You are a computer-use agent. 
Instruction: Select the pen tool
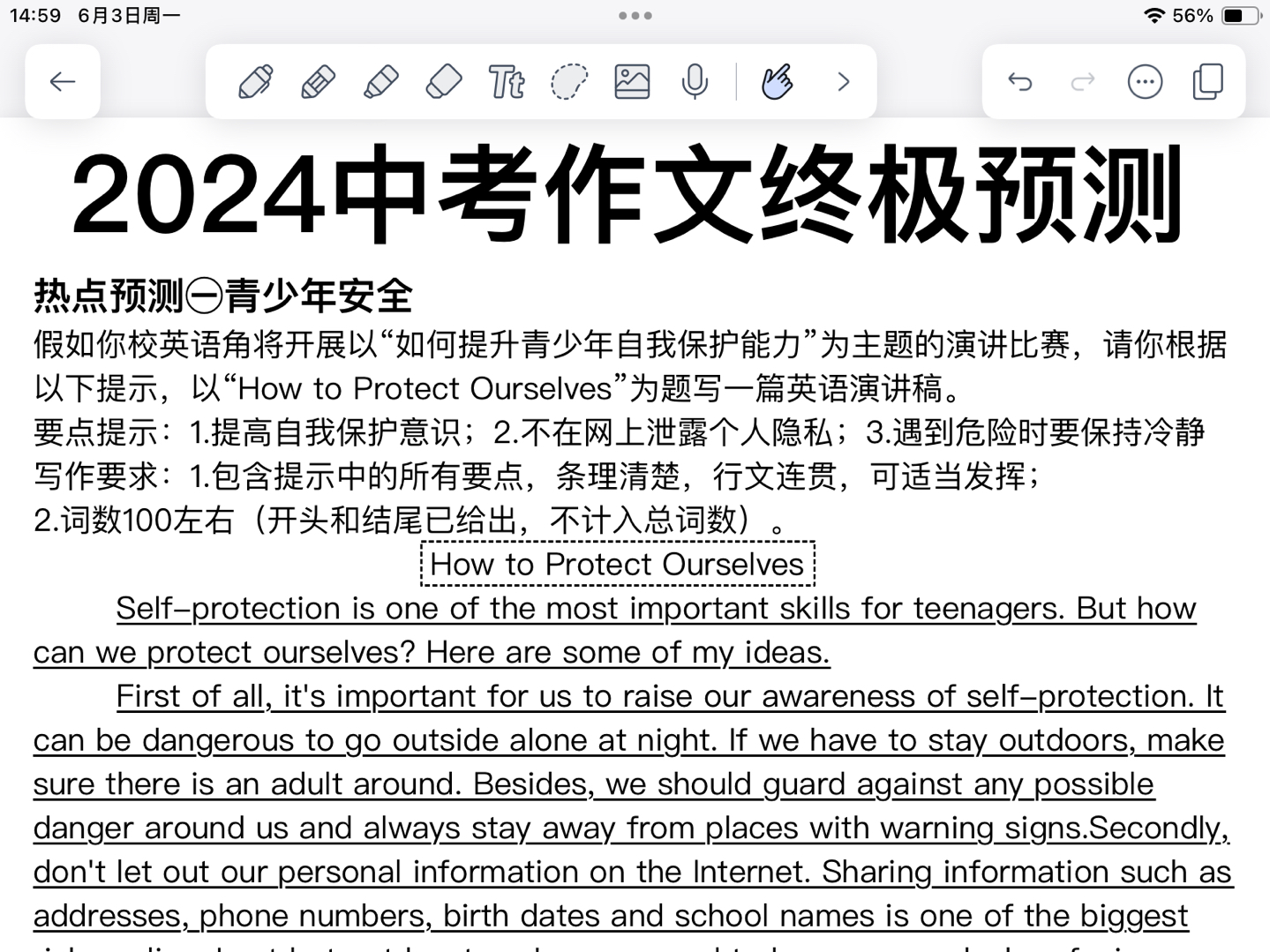click(255, 82)
